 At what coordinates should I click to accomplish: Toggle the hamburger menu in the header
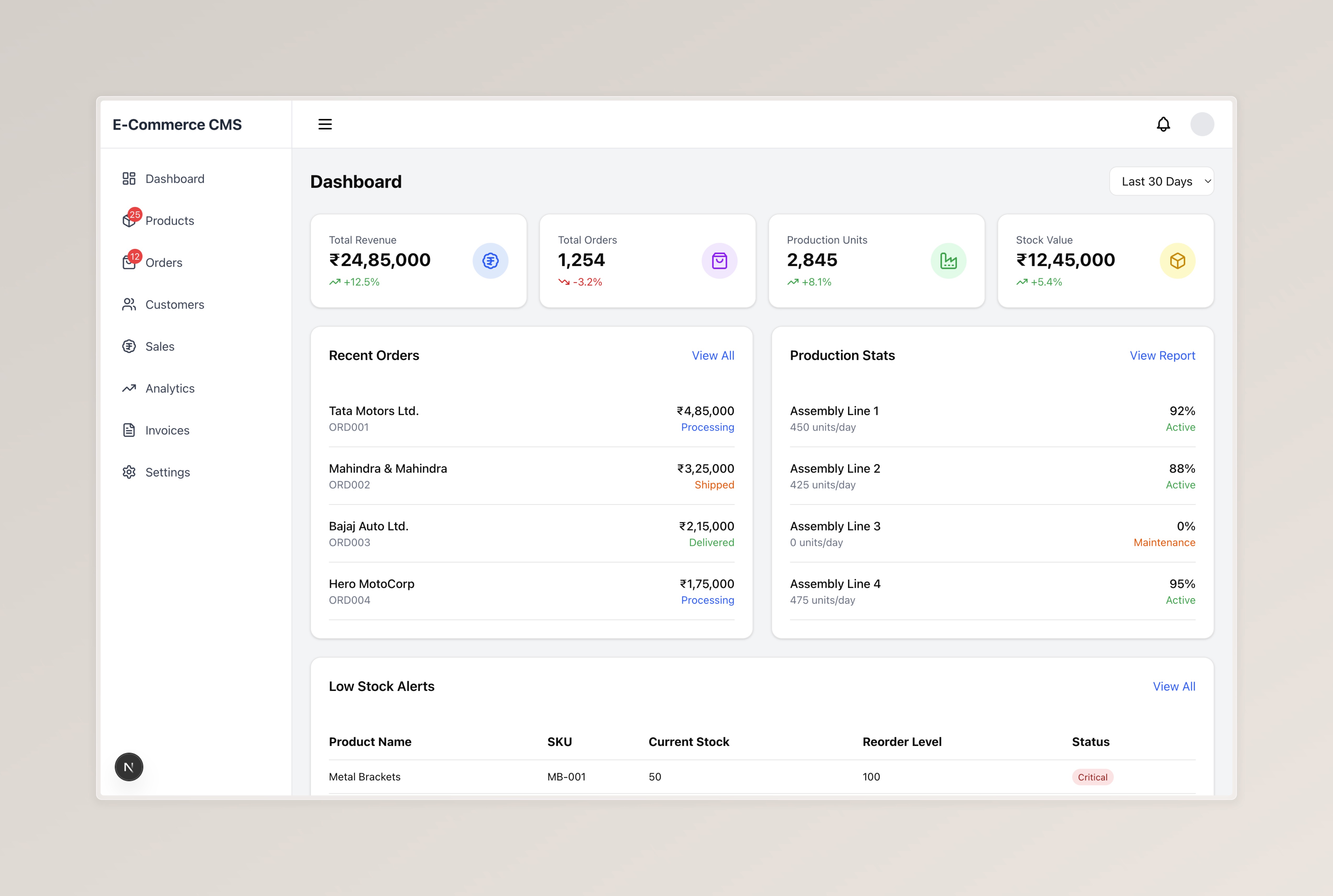point(325,124)
